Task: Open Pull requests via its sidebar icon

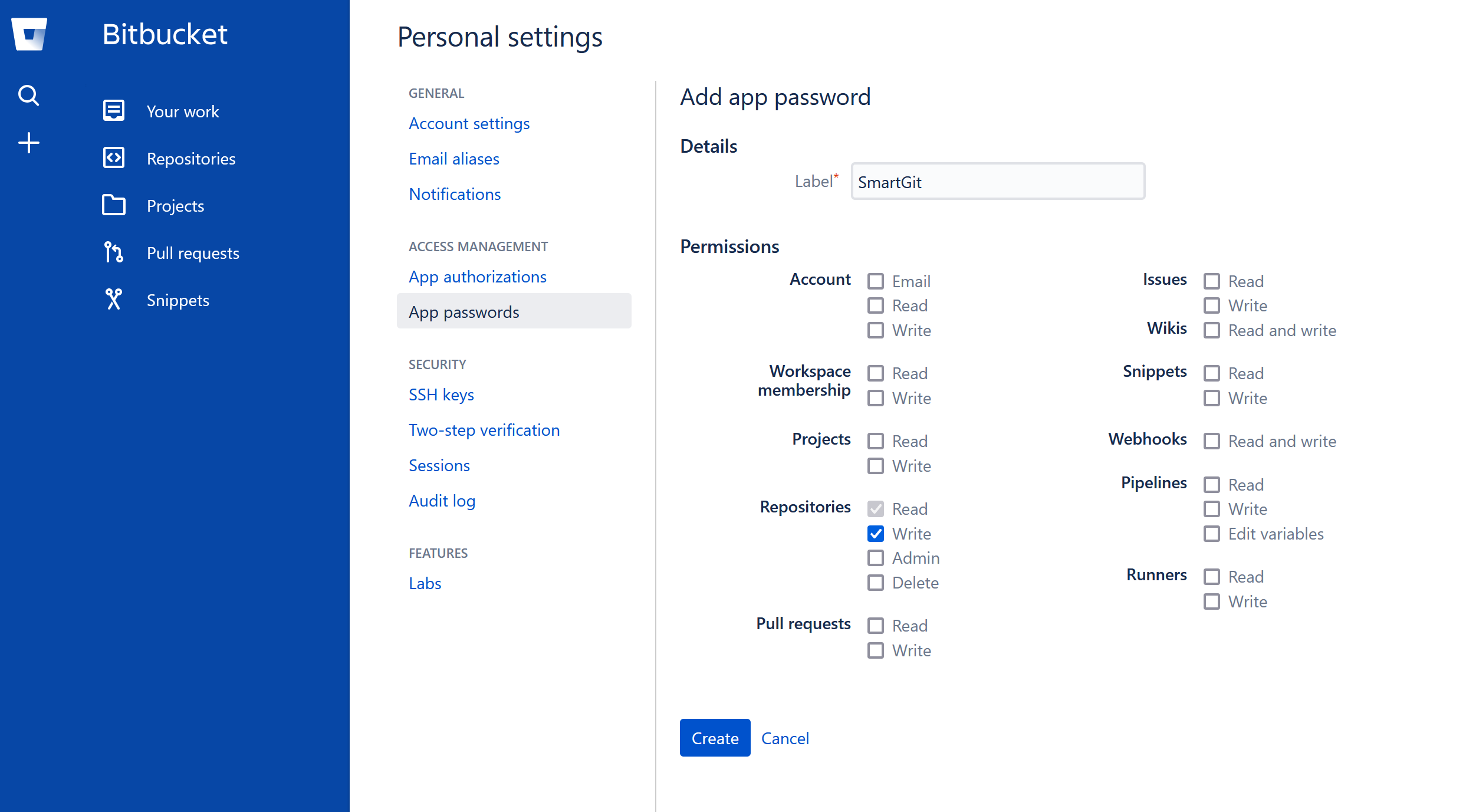Action: tap(114, 252)
